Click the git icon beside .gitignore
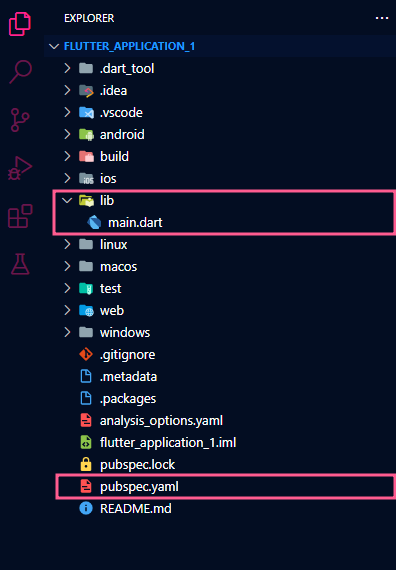The width and height of the screenshot is (396, 570). [x=86, y=354]
